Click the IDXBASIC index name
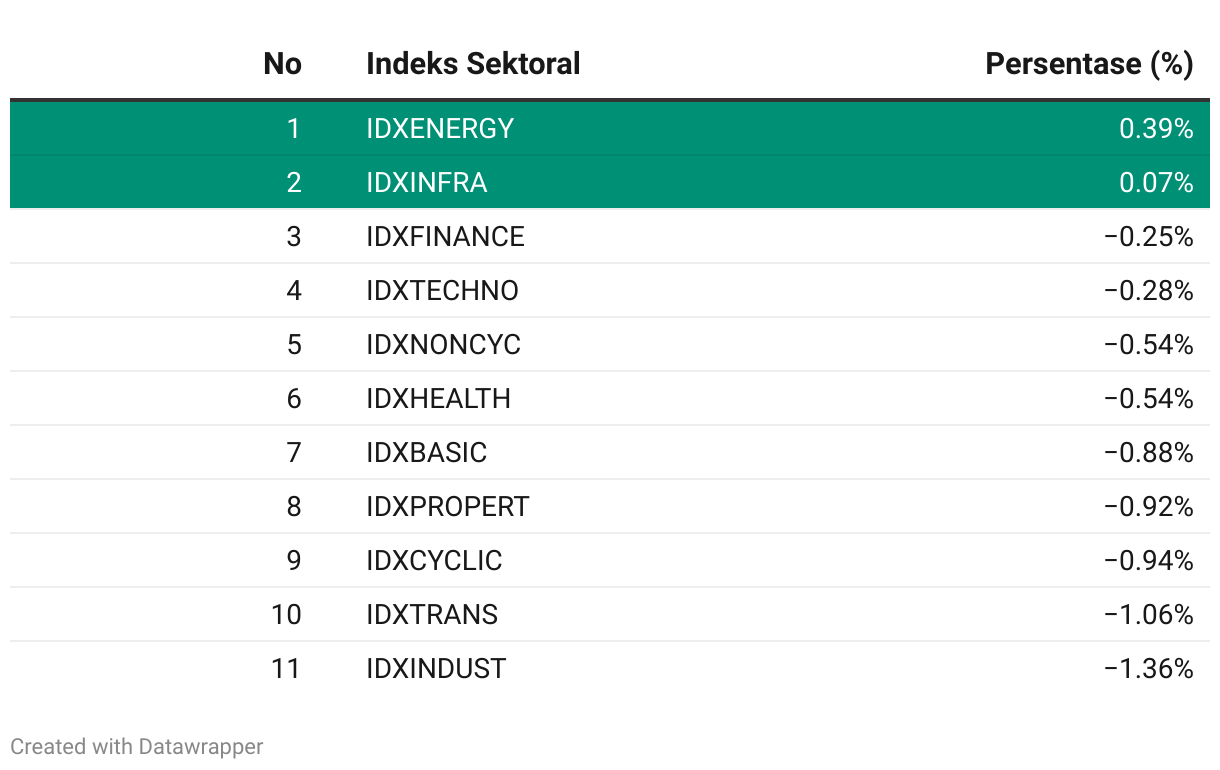Image resolution: width=1220 pixels, height=770 pixels. pyautogui.click(x=426, y=453)
